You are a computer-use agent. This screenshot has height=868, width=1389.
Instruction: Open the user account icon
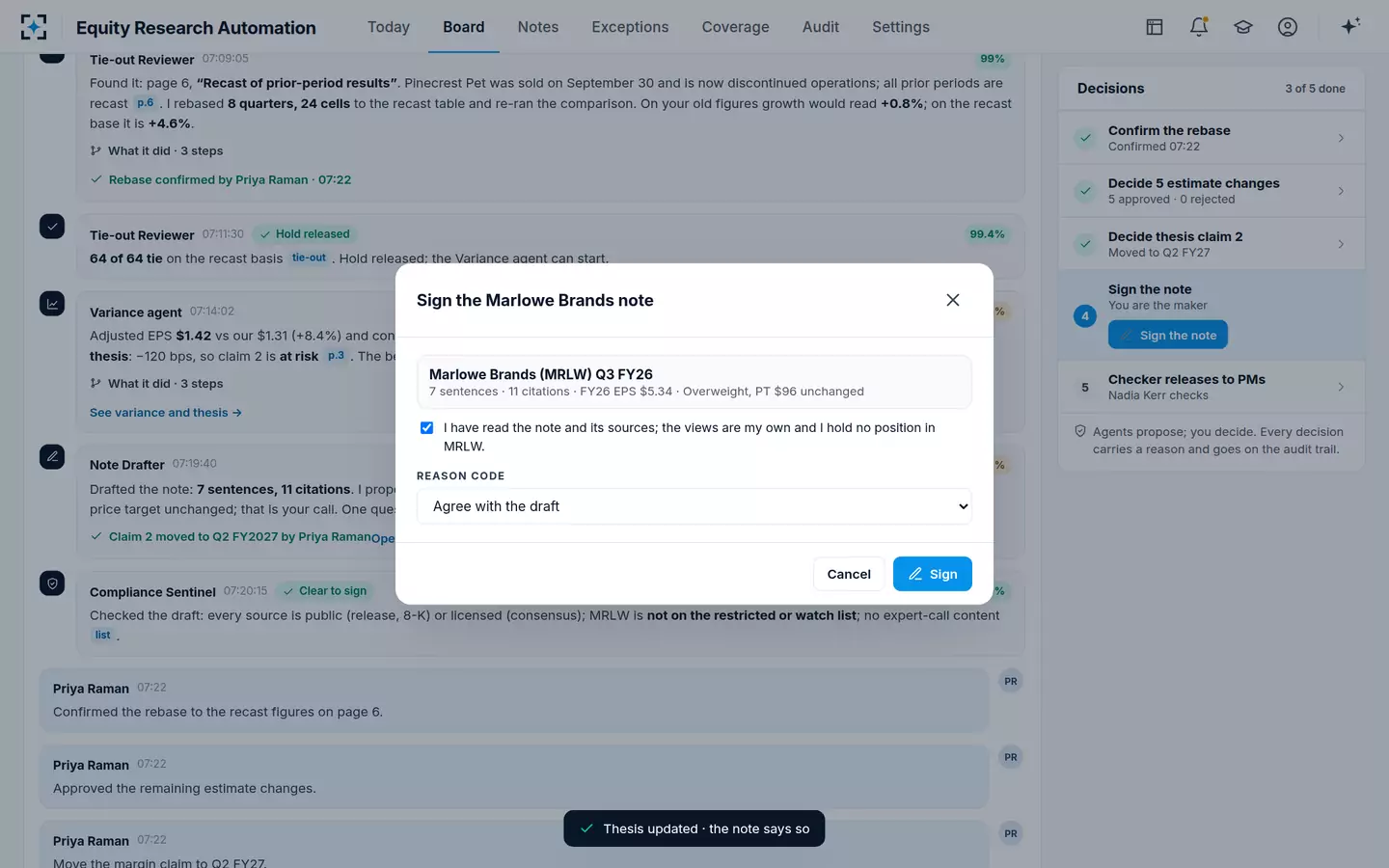point(1288,27)
